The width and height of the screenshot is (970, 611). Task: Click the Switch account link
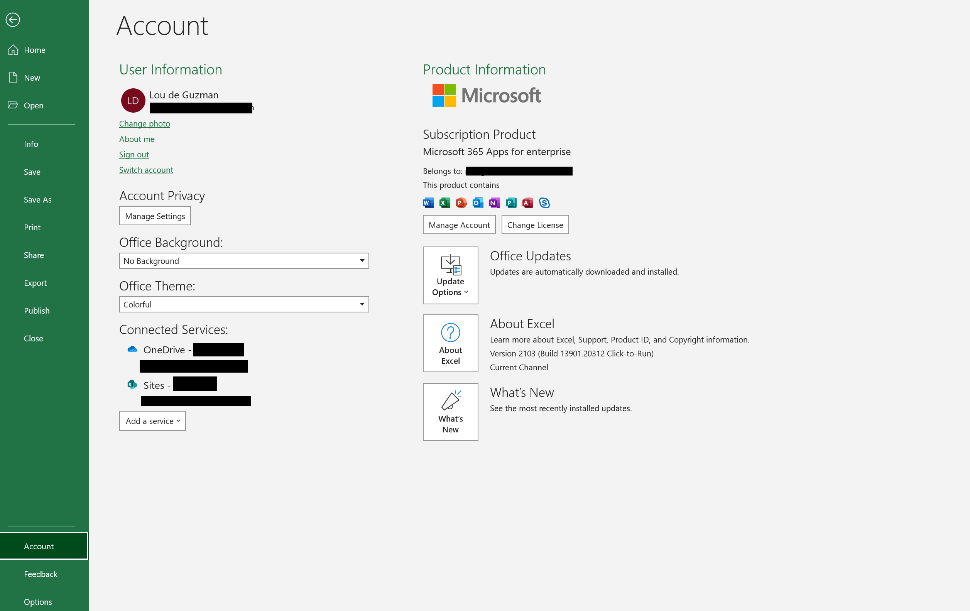(x=146, y=170)
